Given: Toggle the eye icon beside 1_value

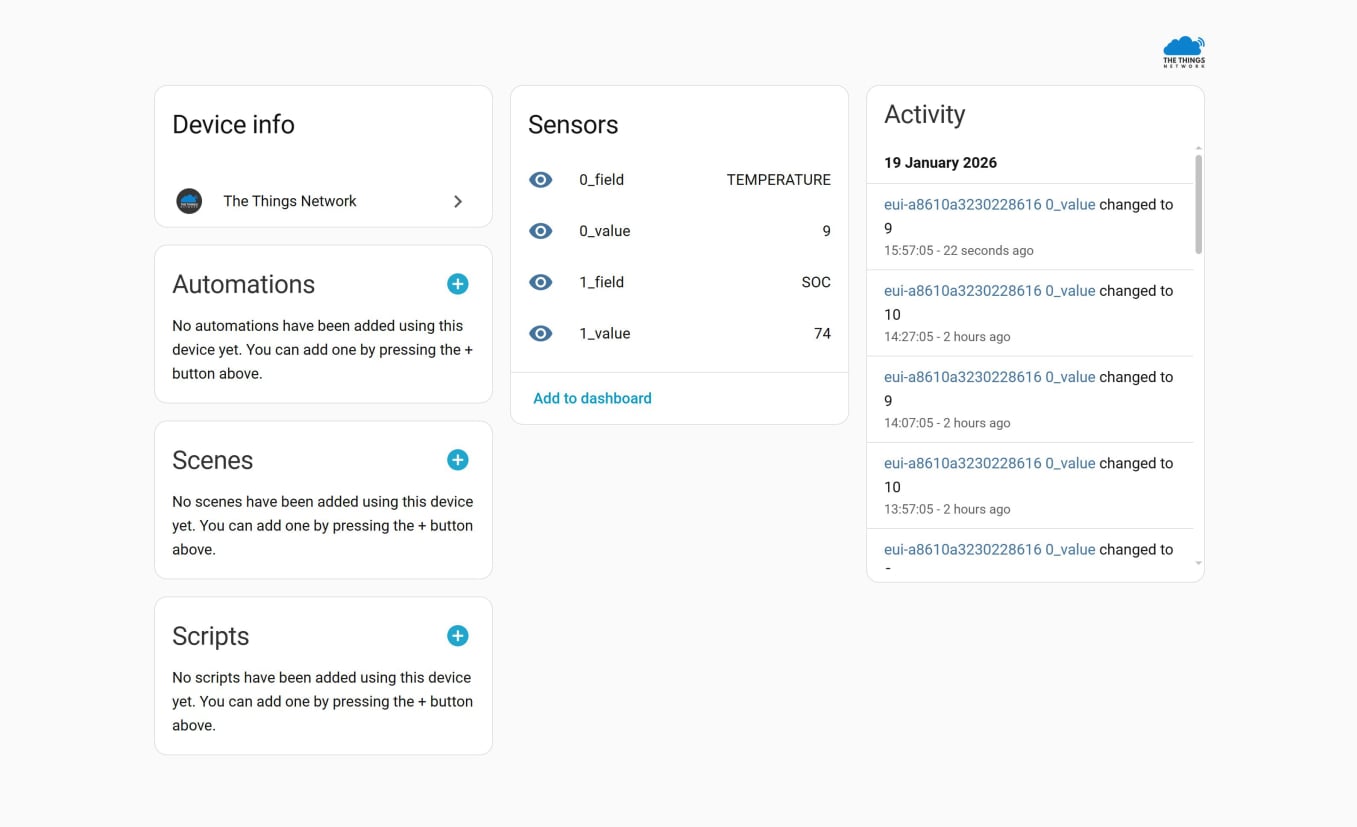Looking at the screenshot, I should [540, 333].
